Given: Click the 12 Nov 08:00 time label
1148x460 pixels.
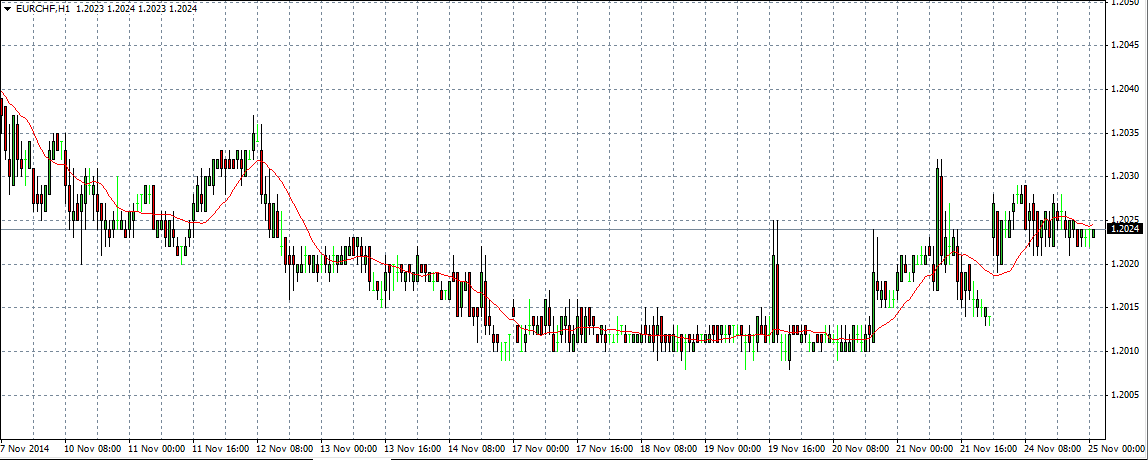Looking at the screenshot, I should click(x=284, y=447).
